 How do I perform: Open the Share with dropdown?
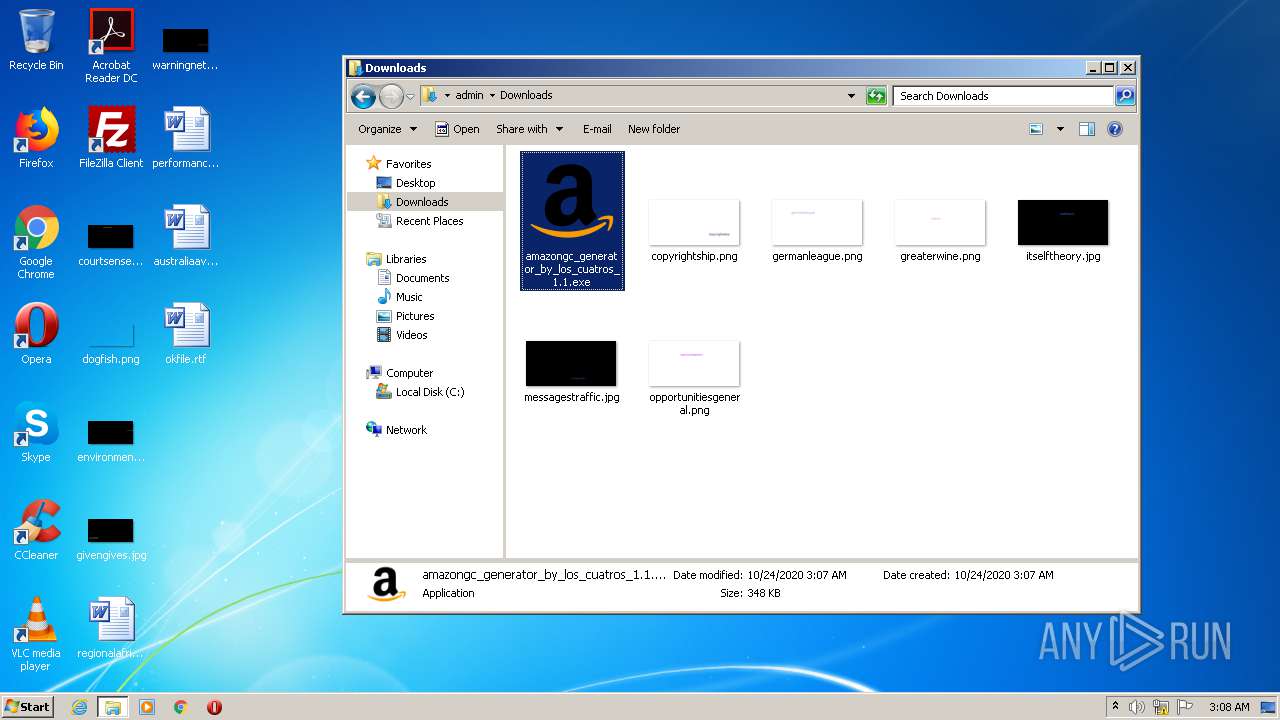(x=529, y=129)
